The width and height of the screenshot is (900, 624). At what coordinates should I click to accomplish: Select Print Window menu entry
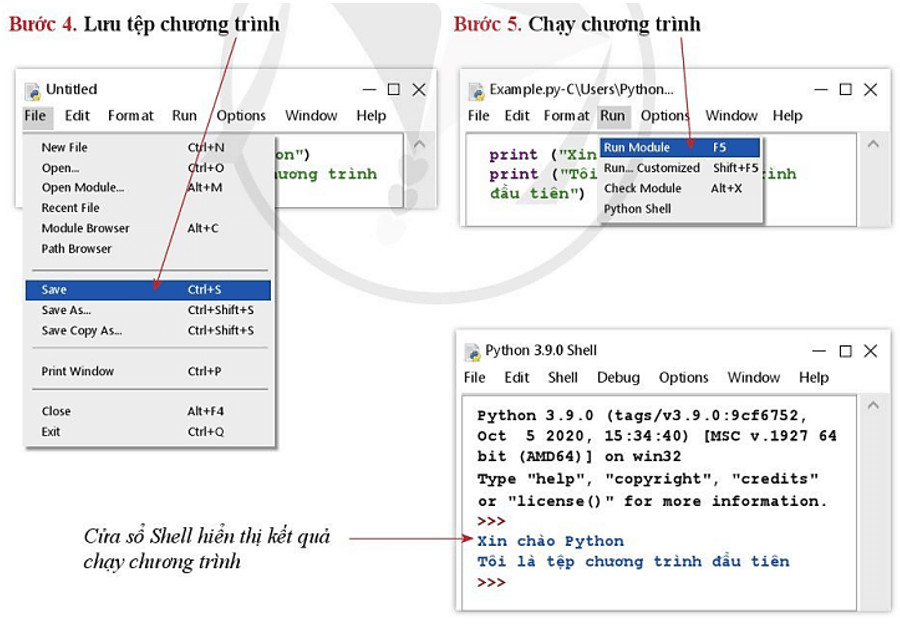coord(148,371)
